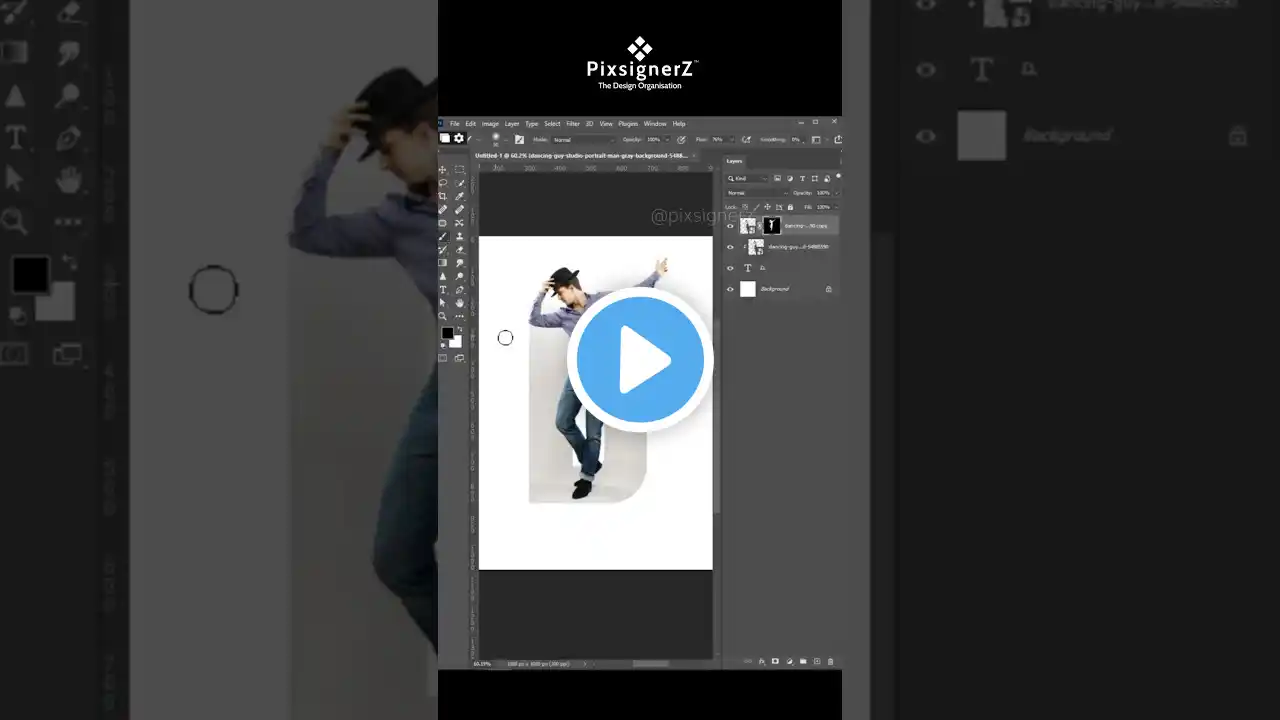Screen dimensions: 1280x720
Task: Open the Window menu
Action: point(655,123)
